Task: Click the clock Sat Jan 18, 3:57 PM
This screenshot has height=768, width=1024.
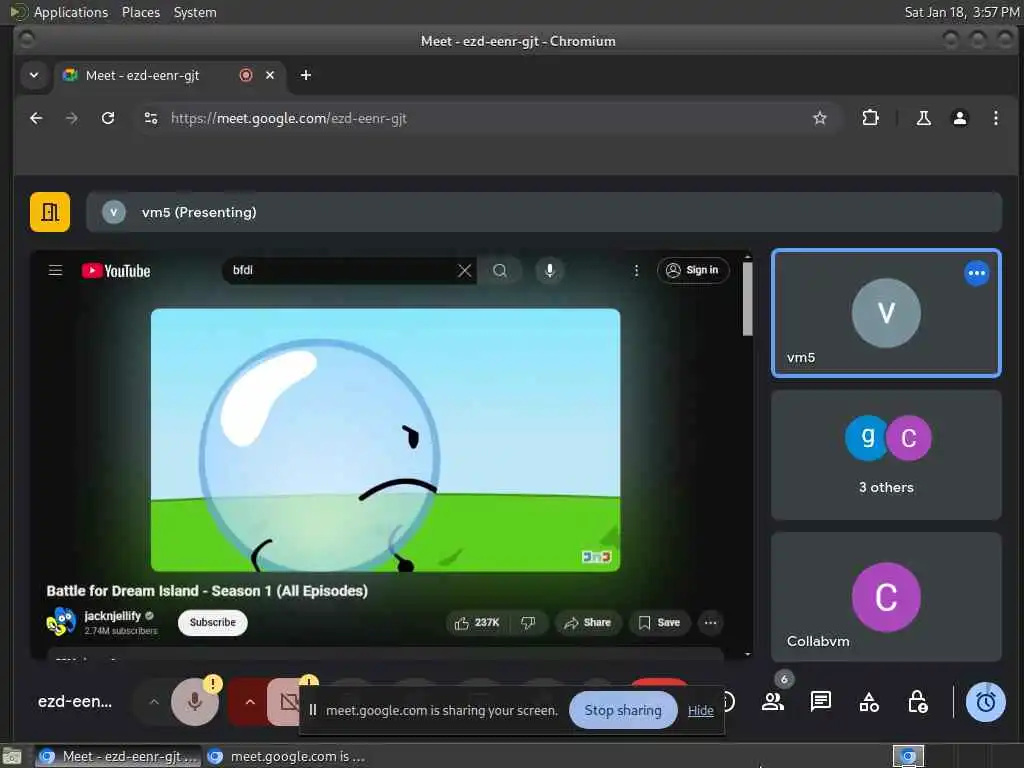Action: click(x=961, y=12)
